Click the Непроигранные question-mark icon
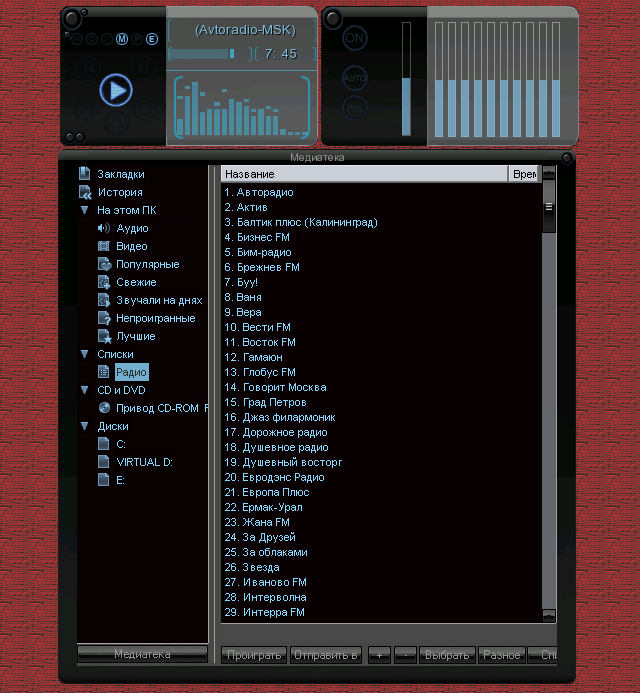 [x=104, y=318]
